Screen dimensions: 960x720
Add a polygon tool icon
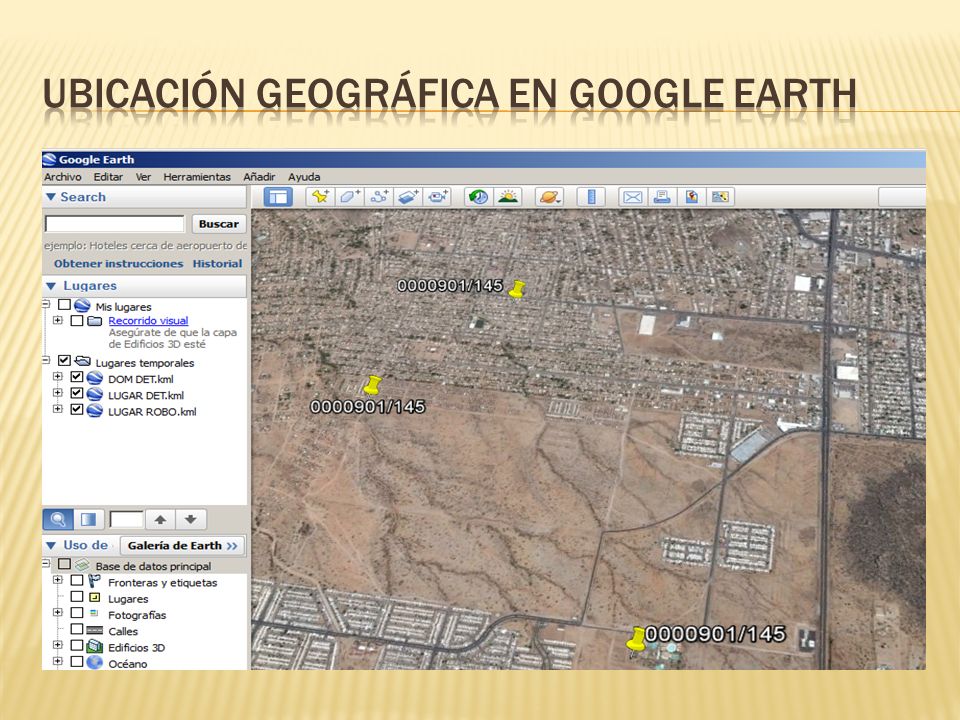coord(350,197)
